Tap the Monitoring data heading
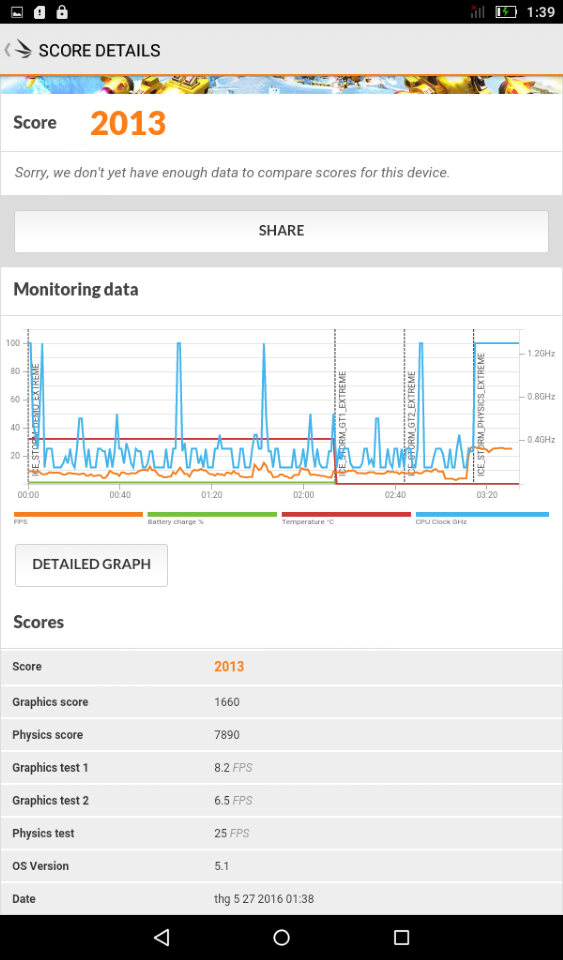Image resolution: width=563 pixels, height=960 pixels. pos(76,289)
